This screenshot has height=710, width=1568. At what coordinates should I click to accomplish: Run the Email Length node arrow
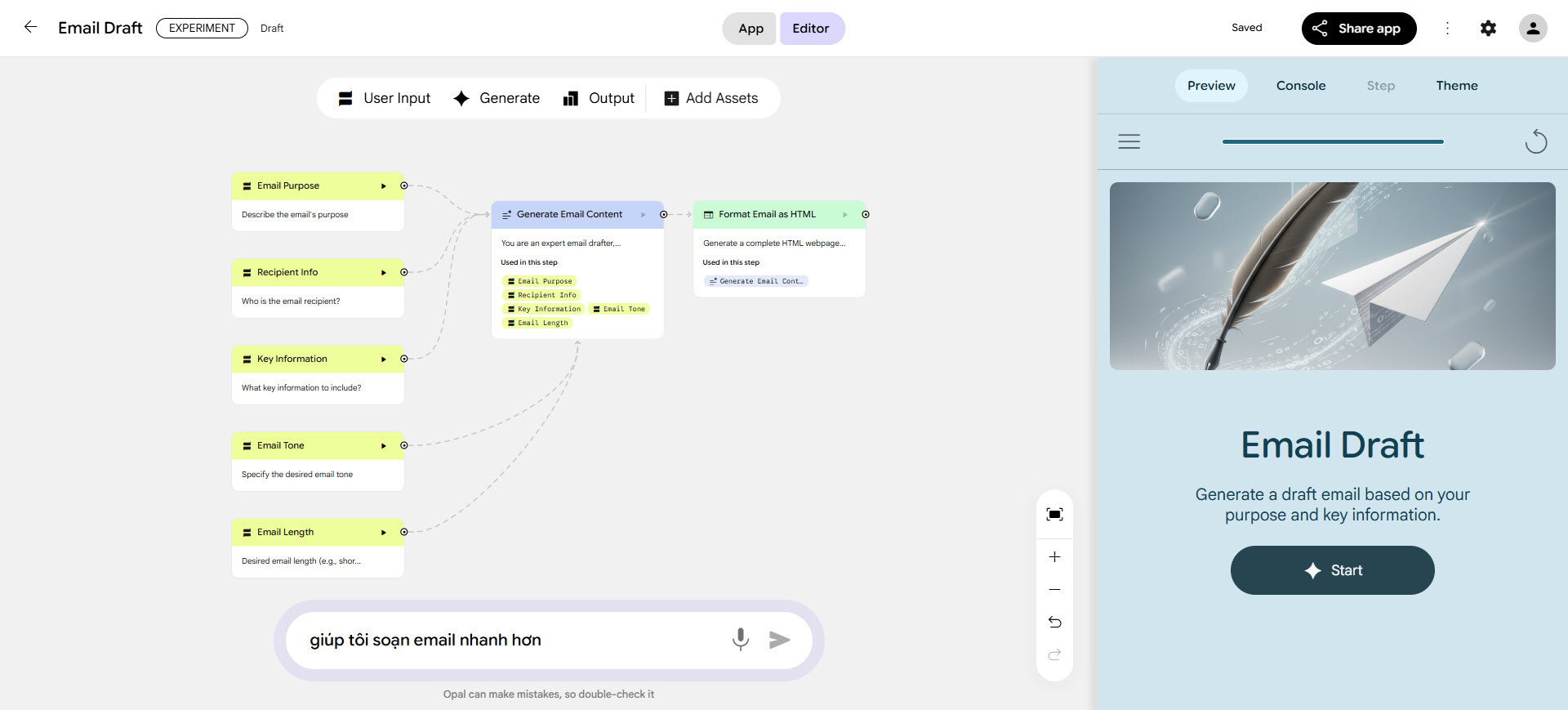(x=383, y=533)
